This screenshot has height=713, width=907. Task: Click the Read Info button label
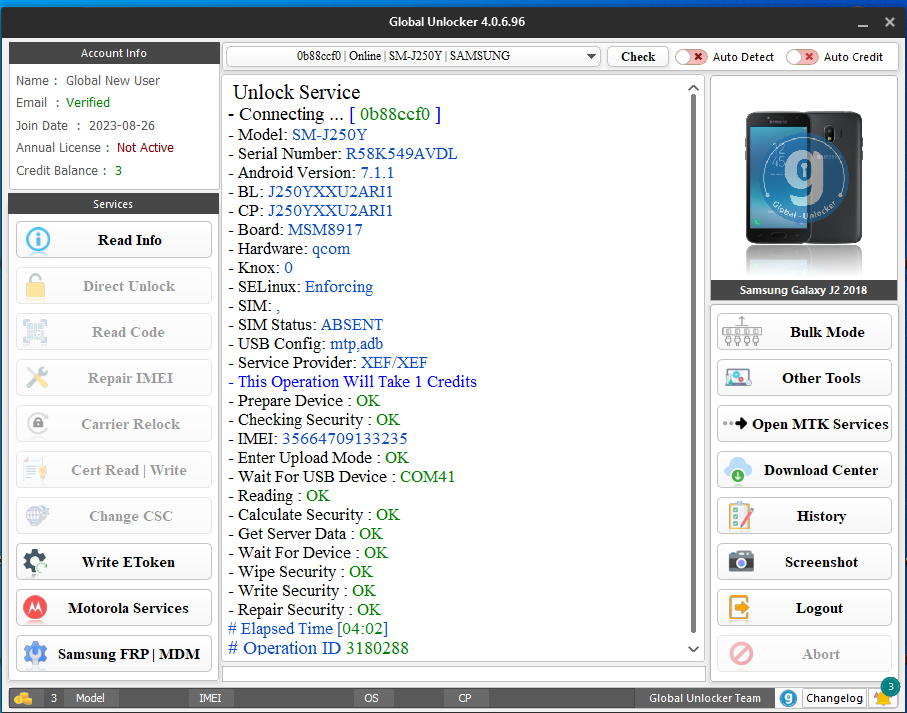click(130, 240)
